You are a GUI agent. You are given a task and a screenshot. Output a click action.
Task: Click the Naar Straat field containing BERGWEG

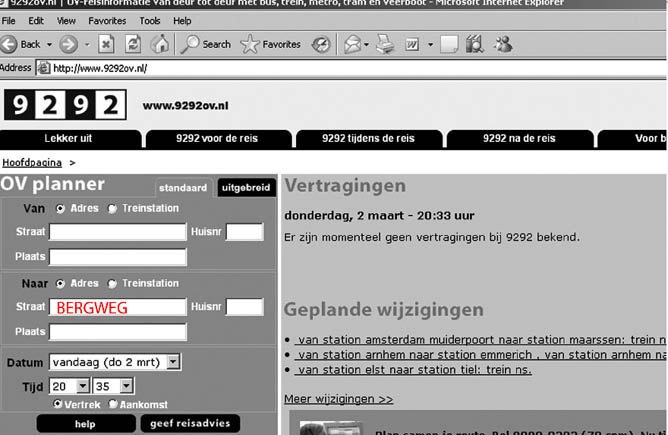118,307
